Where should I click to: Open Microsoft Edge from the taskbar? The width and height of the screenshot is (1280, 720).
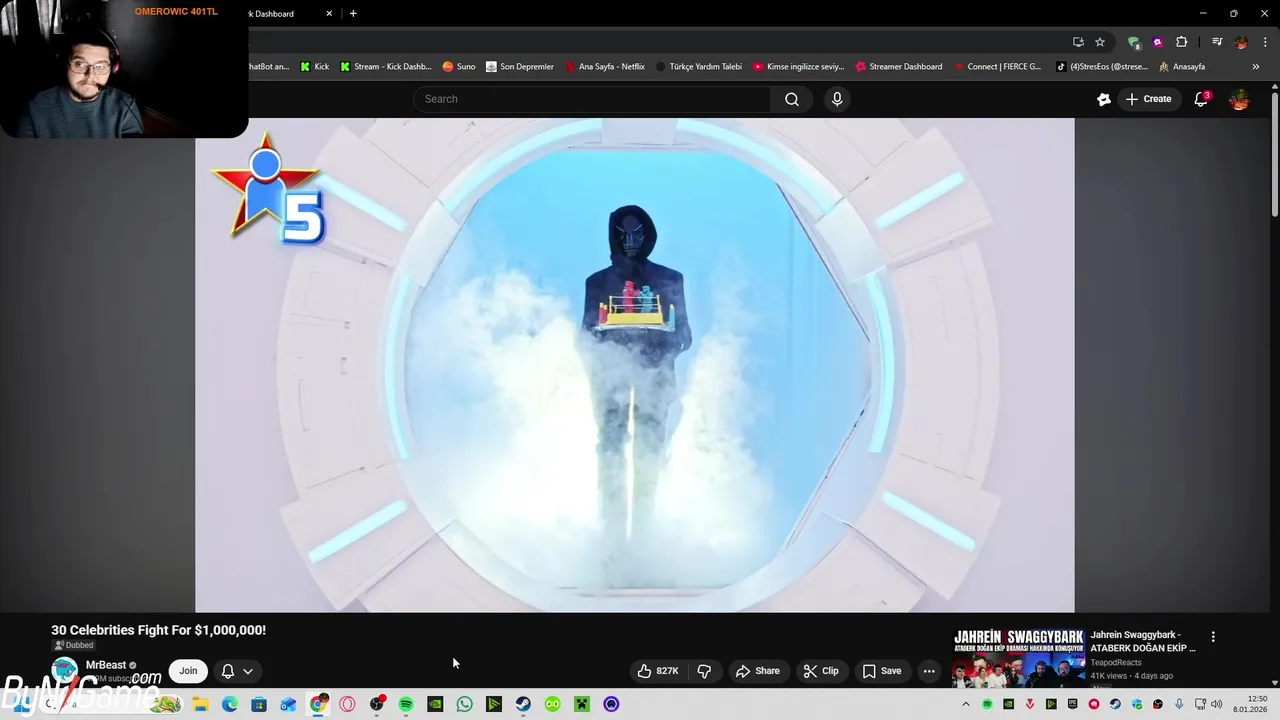pyautogui.click(x=229, y=704)
